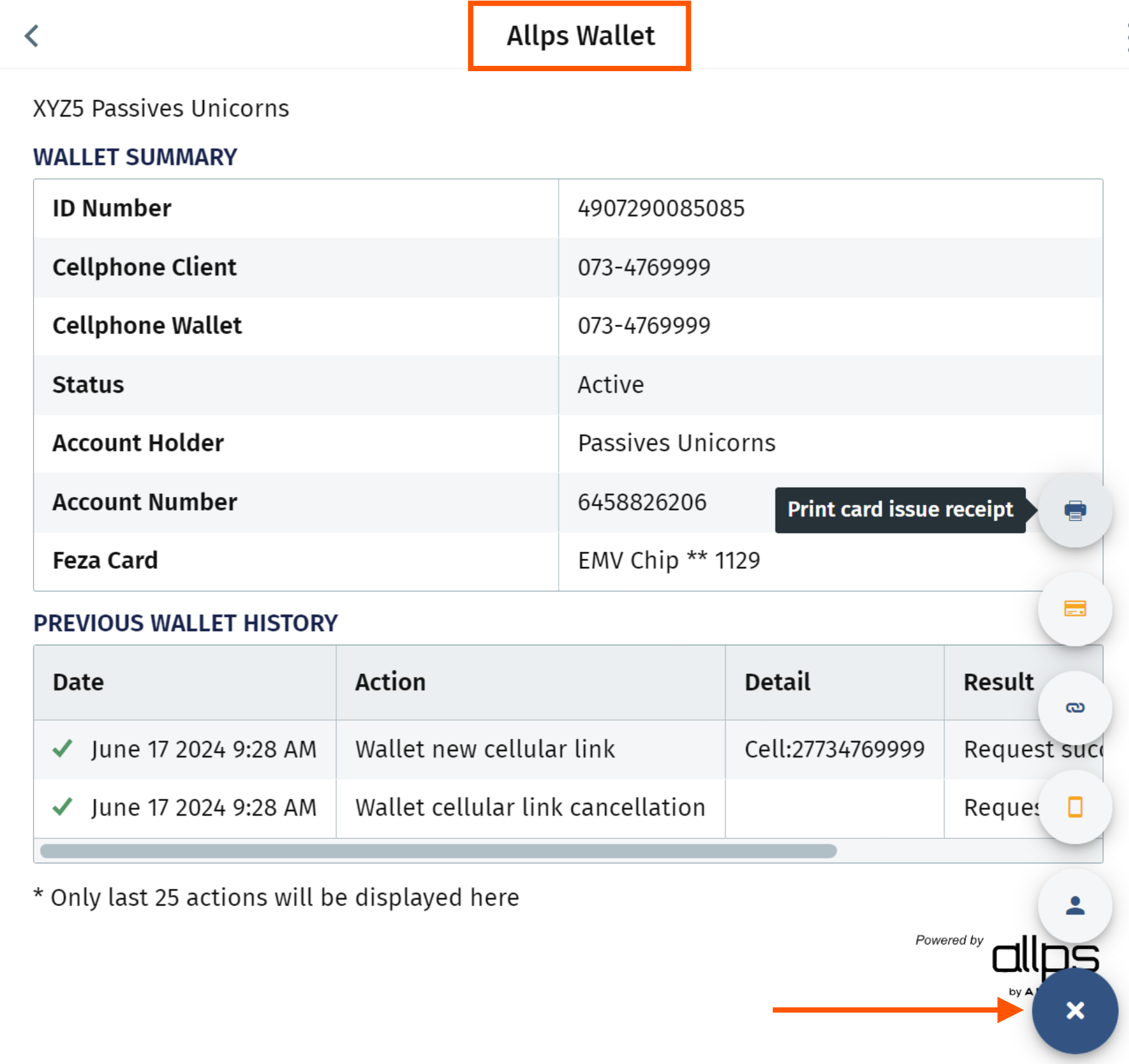Image resolution: width=1129 pixels, height=1064 pixels.
Task: Click the chain link icon button
Action: pyautogui.click(x=1075, y=708)
